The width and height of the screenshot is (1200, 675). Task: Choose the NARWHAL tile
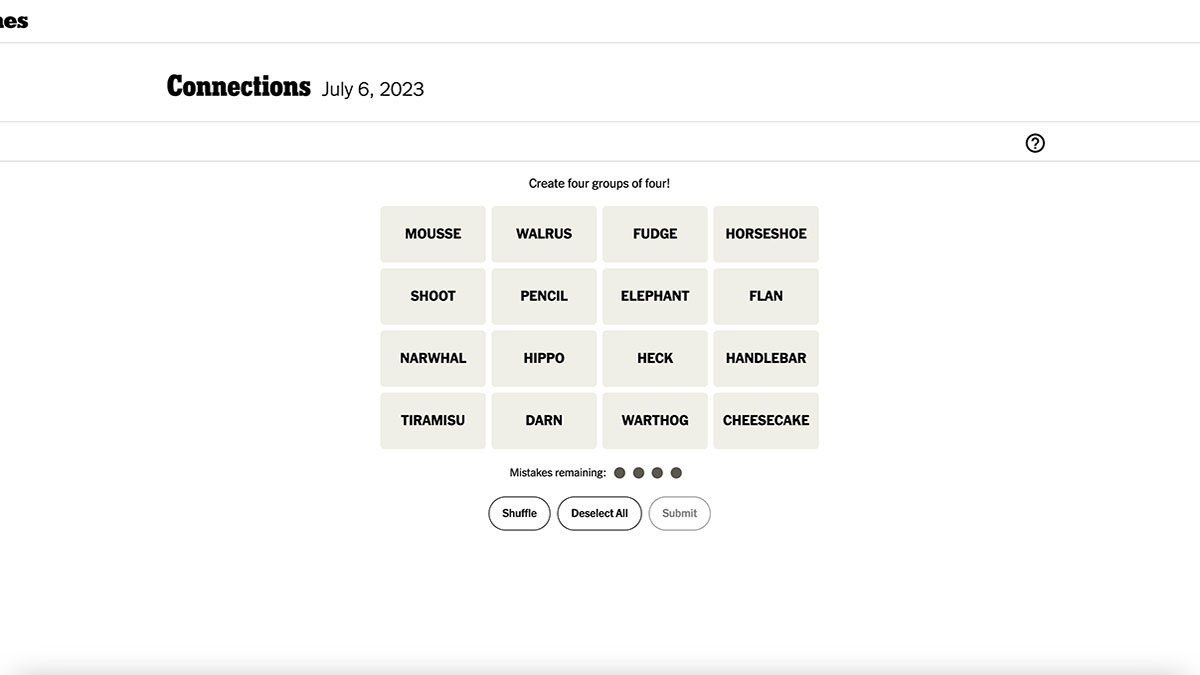[433, 358]
